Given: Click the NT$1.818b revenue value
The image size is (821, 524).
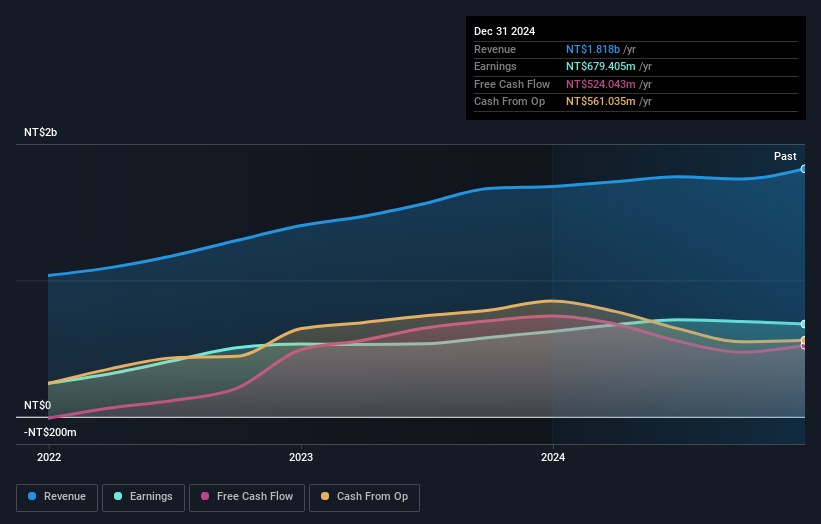Looking at the screenshot, I should tap(593, 49).
